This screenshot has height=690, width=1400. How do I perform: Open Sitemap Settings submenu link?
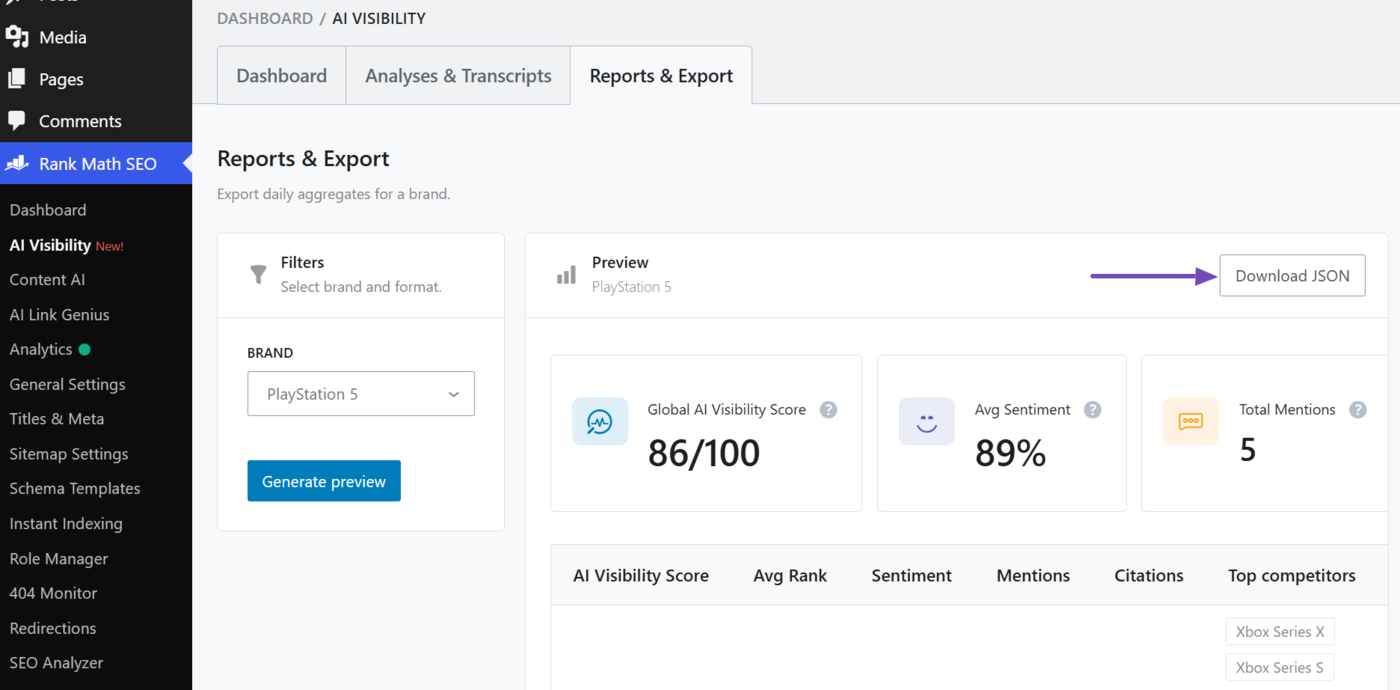point(69,454)
